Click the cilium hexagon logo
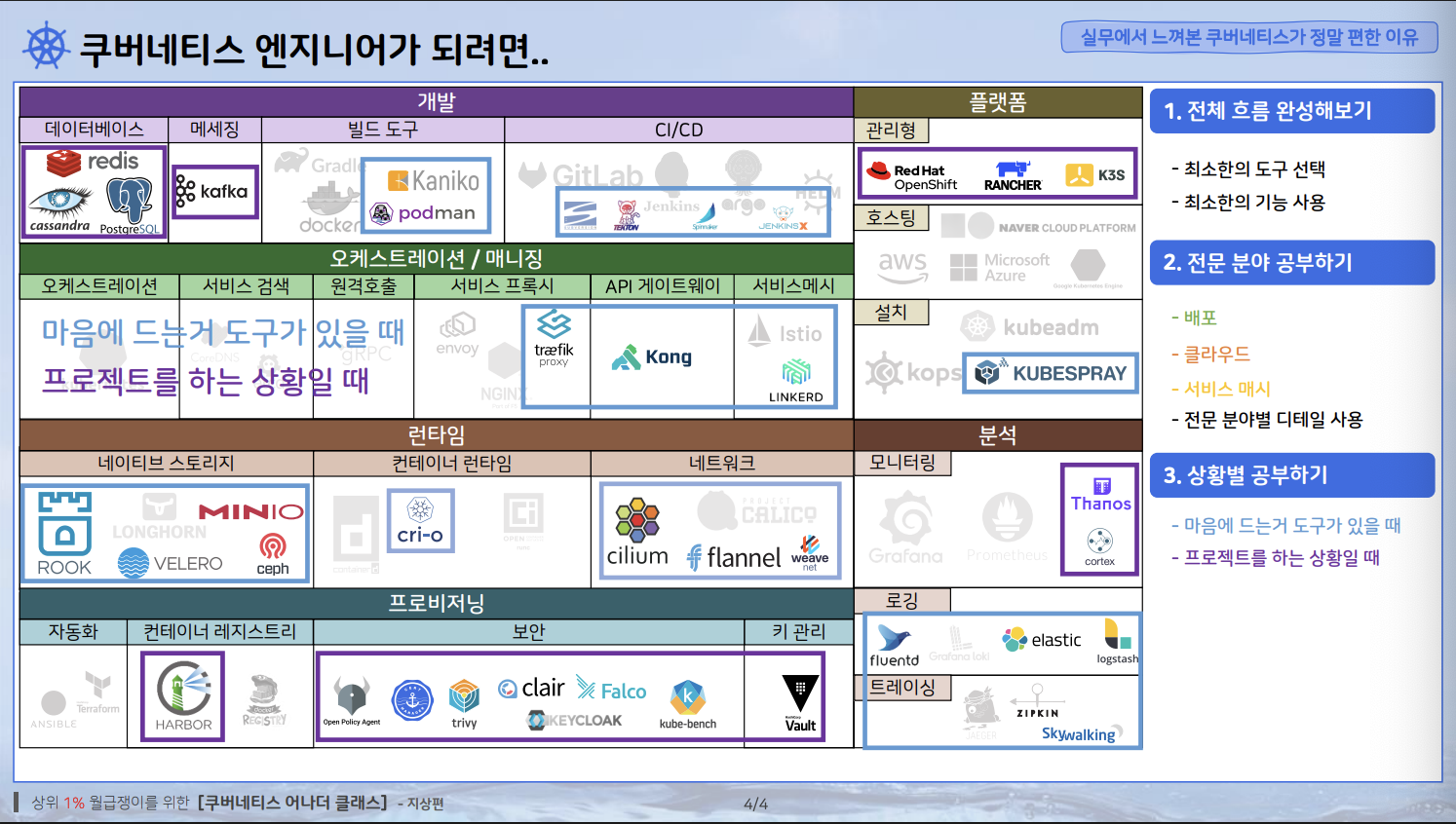The width and height of the screenshot is (1456, 824). point(637,533)
